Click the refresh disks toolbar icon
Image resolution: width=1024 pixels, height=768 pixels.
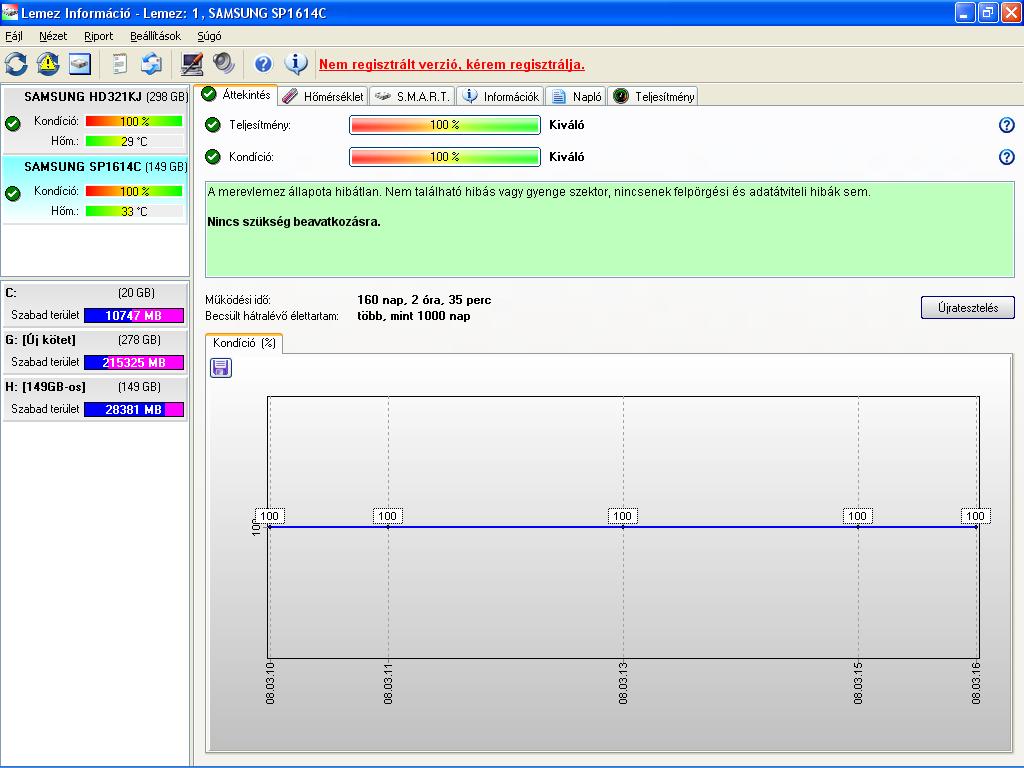tap(16, 63)
